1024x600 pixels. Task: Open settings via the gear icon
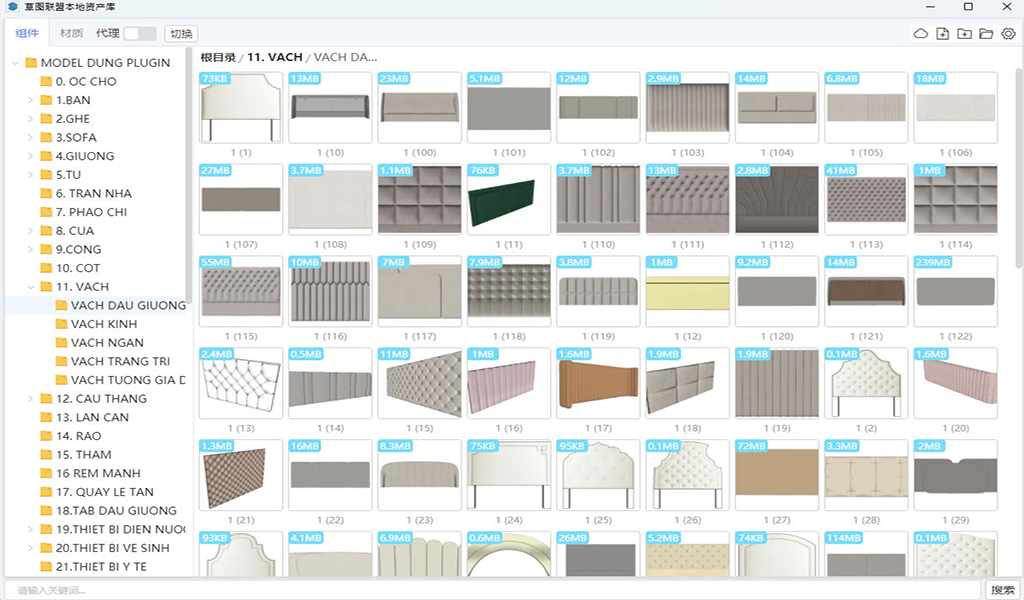click(1008, 34)
